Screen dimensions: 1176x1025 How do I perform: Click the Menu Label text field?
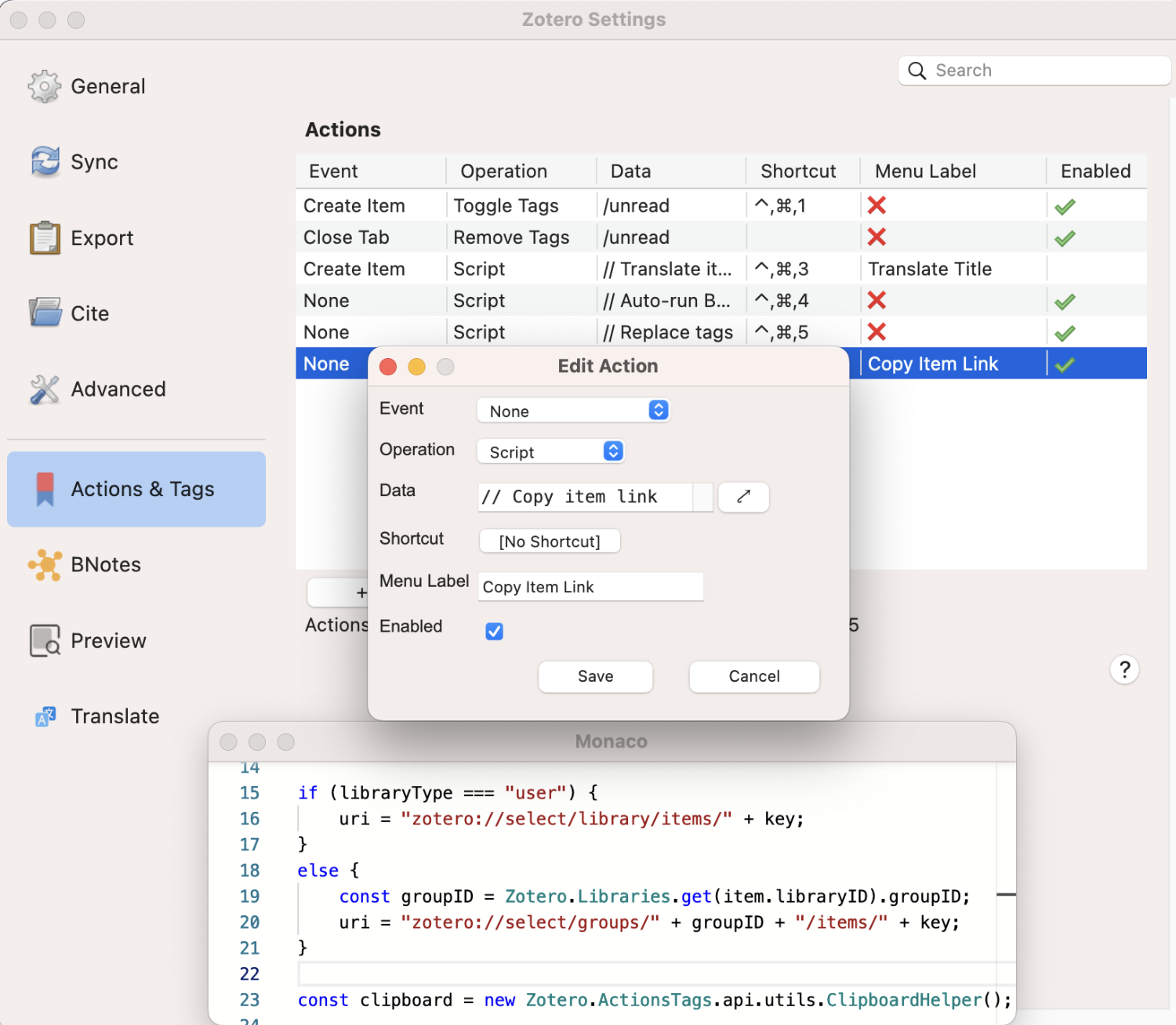point(590,587)
